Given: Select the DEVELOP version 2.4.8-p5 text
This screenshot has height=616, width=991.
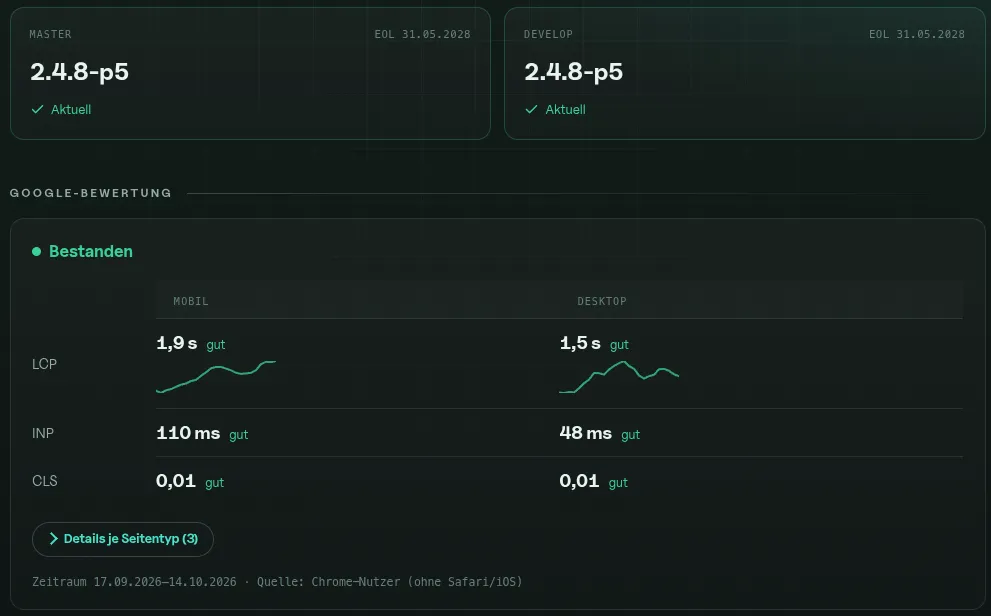Looking at the screenshot, I should [574, 71].
